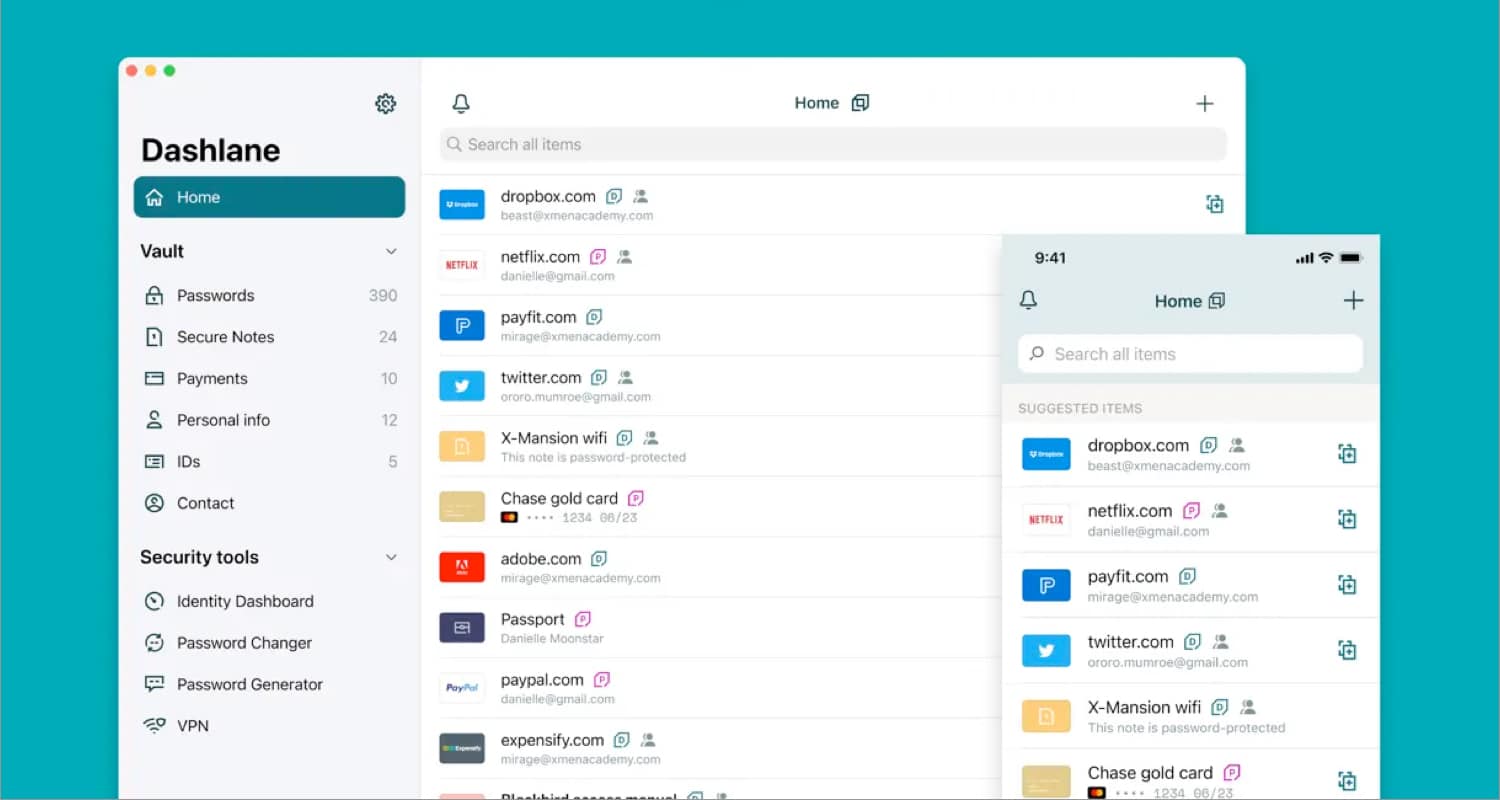Tap copy icon for mobile netflix.com row

[1347, 519]
